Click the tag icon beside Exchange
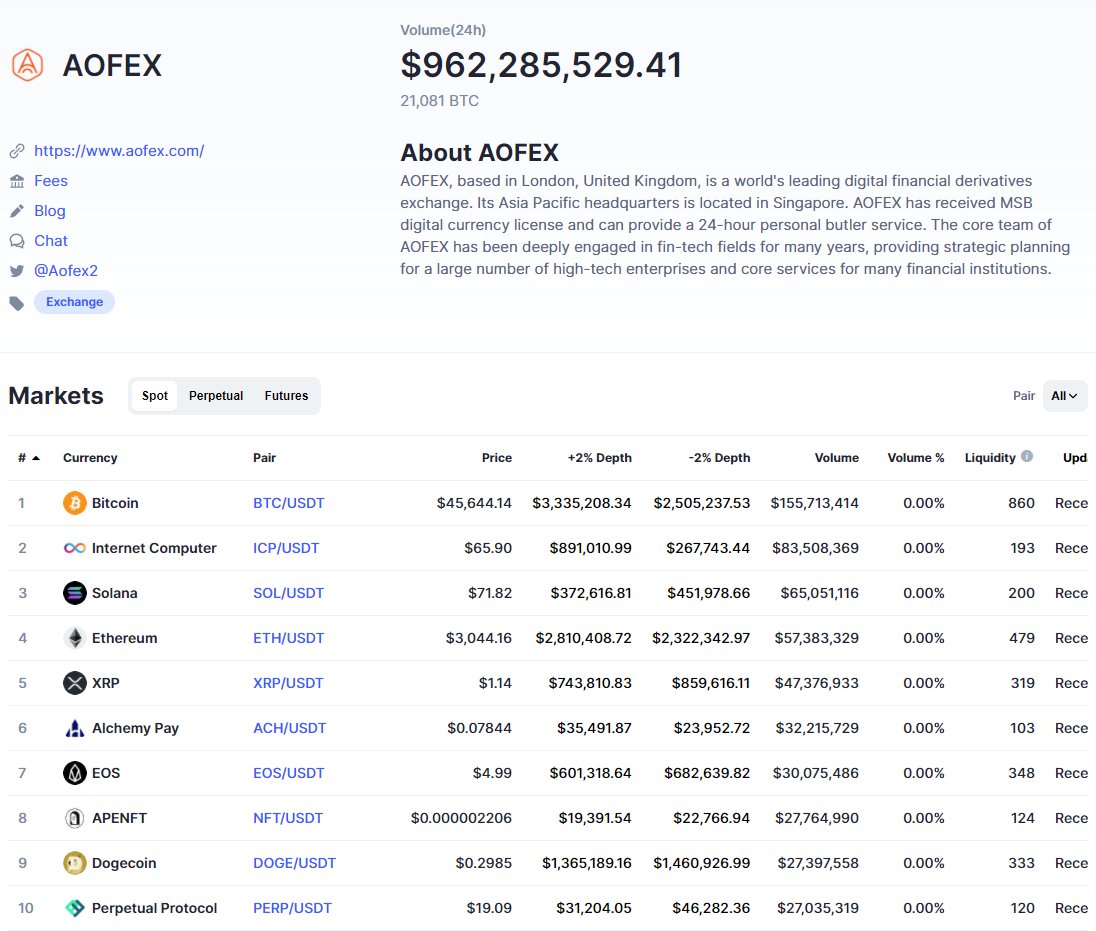1096x931 pixels. pos(17,303)
